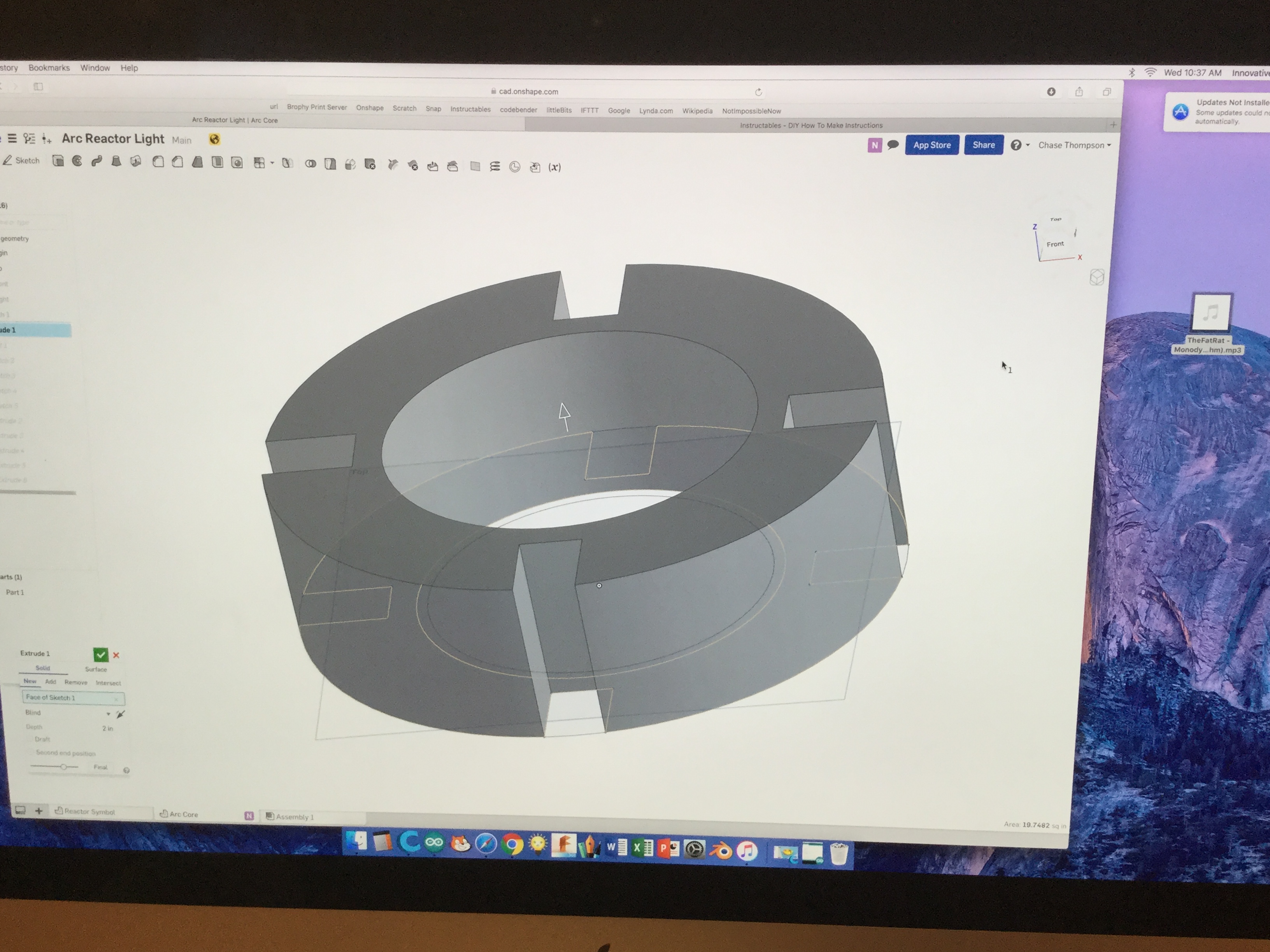This screenshot has height=952, width=1270.
Task: Click the App Store button
Action: [x=932, y=145]
